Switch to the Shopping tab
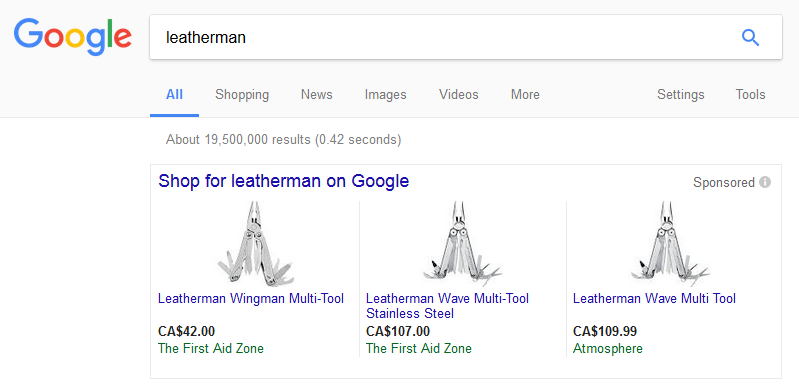This screenshot has width=799, height=391. click(x=242, y=95)
